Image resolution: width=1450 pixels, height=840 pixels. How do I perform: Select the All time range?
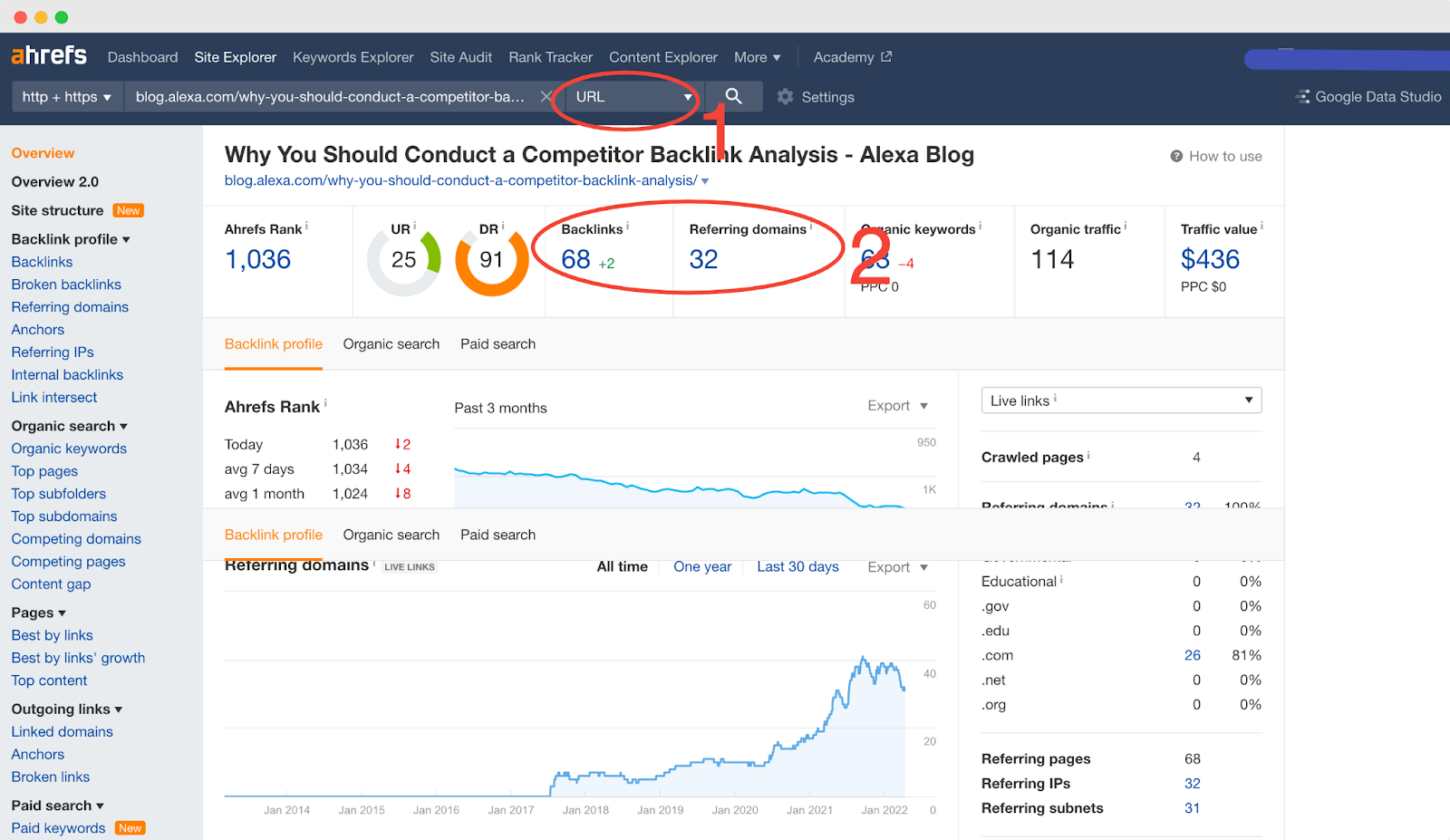[623, 566]
